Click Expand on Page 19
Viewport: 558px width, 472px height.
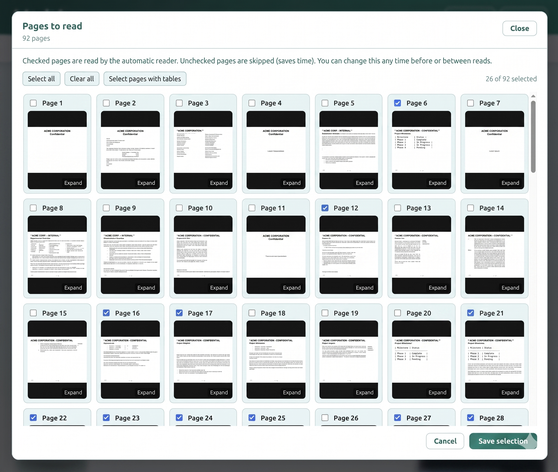click(x=365, y=392)
